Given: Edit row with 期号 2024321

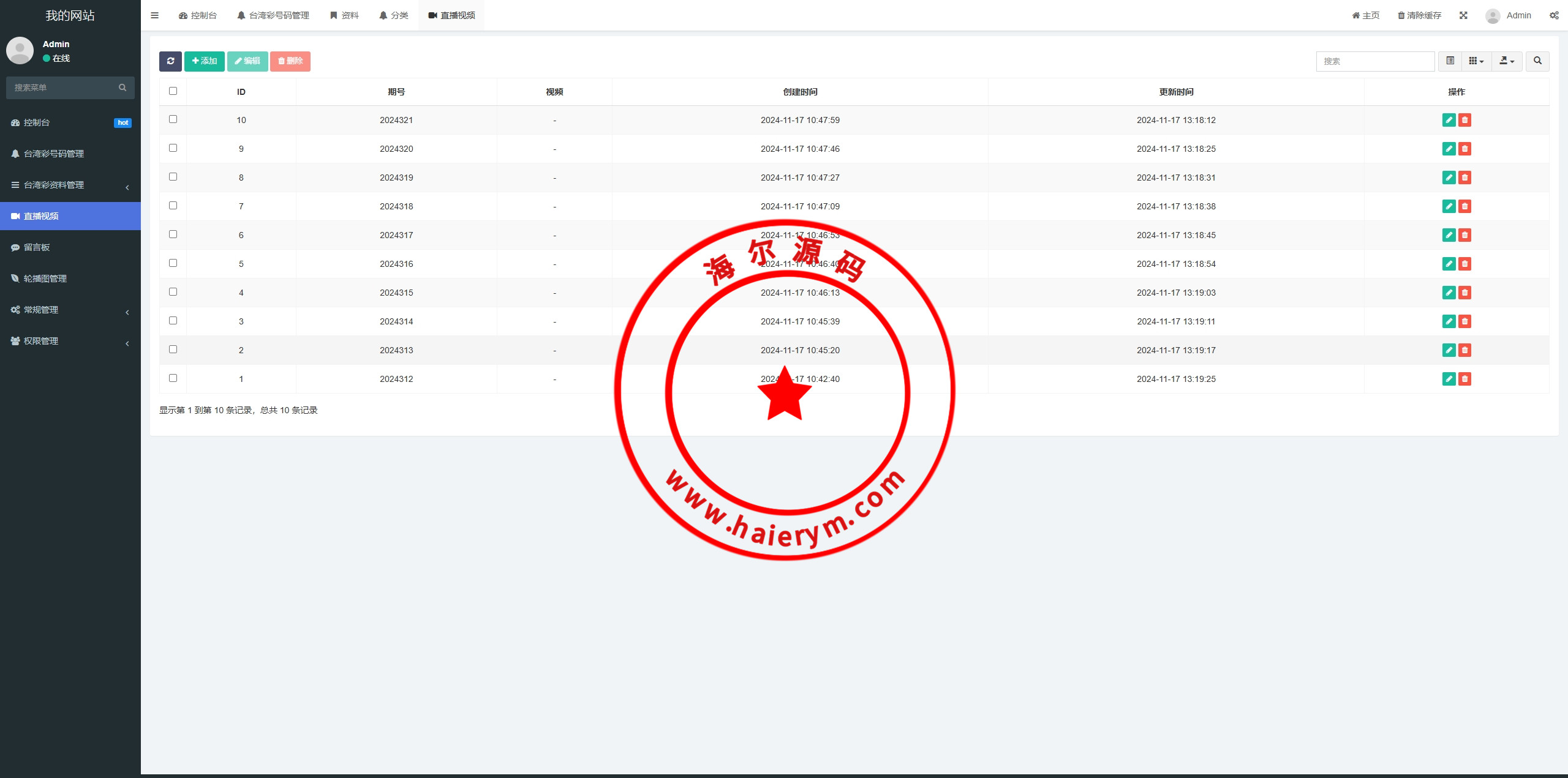Looking at the screenshot, I should click(x=1449, y=120).
